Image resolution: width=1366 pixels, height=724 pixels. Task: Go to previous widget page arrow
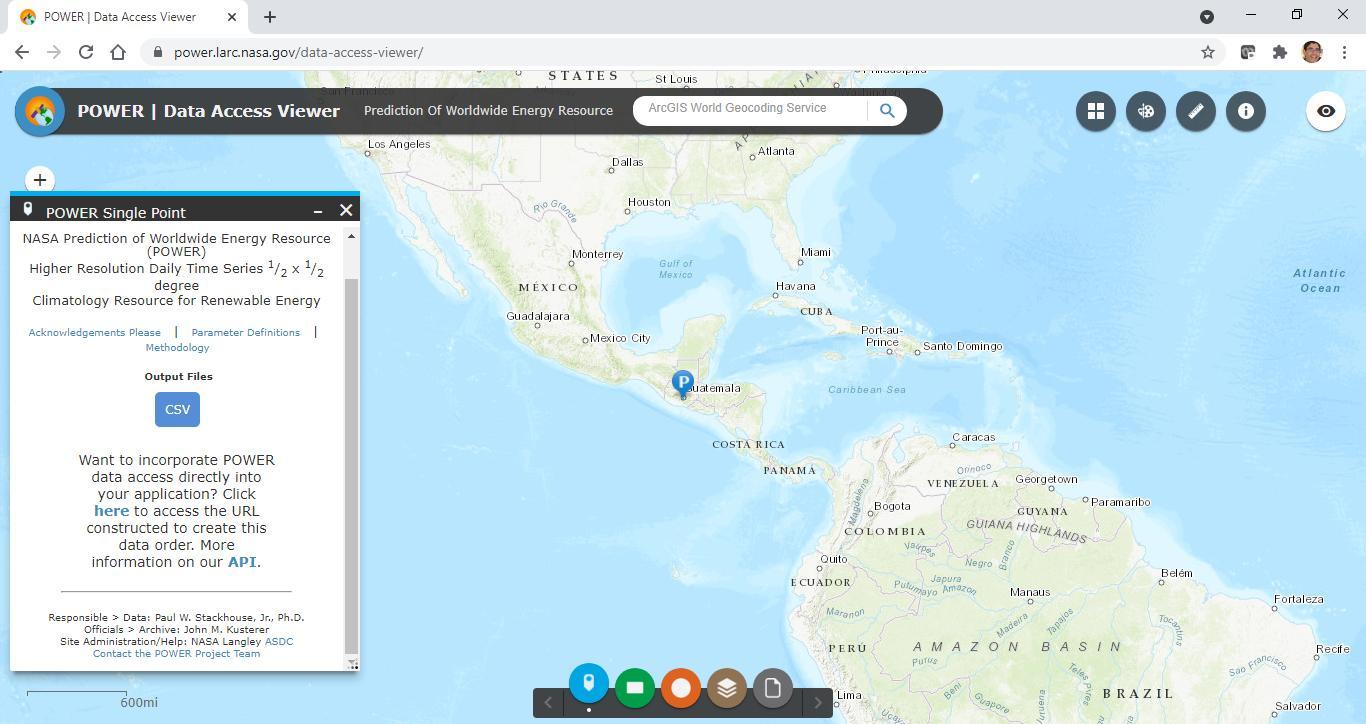tap(548, 703)
